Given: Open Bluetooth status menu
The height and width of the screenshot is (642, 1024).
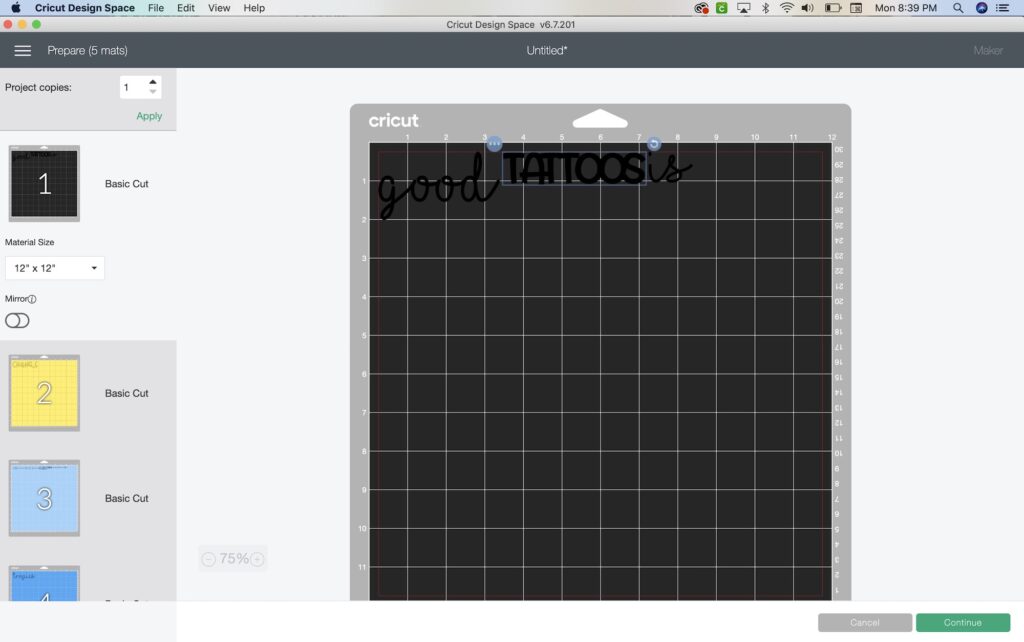Looking at the screenshot, I should 765,8.
